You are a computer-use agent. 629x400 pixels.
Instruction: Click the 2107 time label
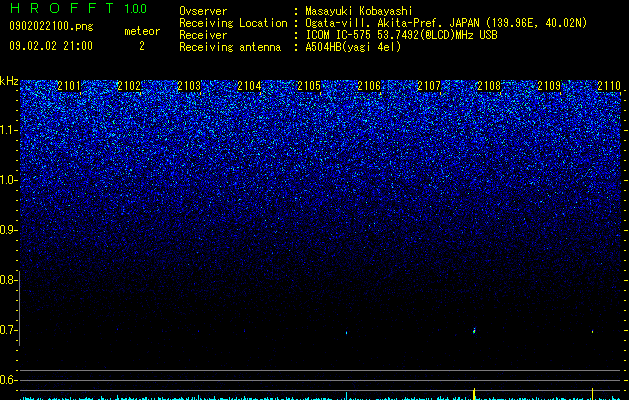click(x=429, y=86)
